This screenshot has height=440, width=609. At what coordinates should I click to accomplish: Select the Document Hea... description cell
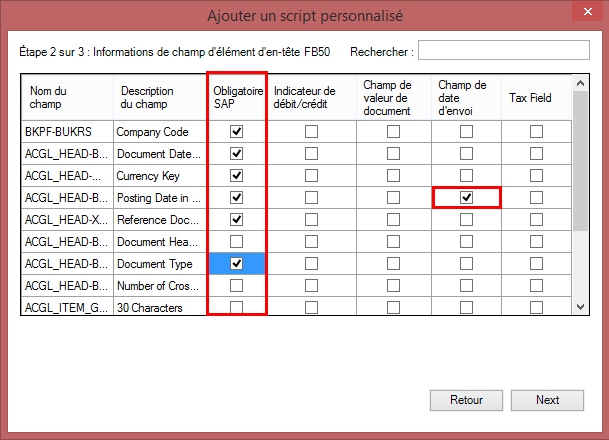160,242
